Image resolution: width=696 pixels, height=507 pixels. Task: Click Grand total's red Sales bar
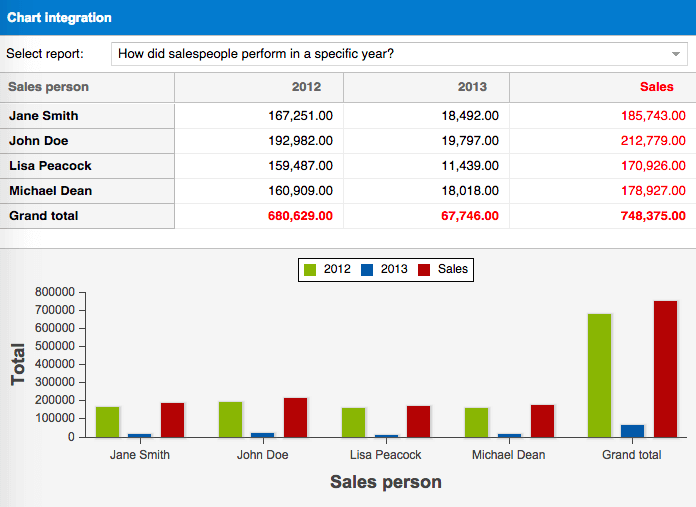coord(665,369)
